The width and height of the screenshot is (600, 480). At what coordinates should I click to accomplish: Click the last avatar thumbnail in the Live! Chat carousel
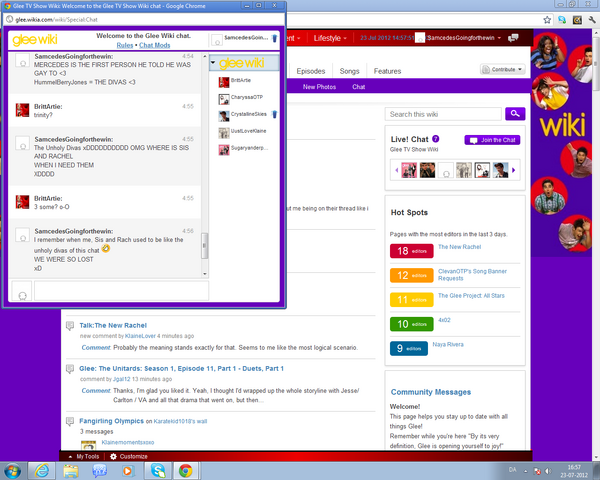click(501, 170)
